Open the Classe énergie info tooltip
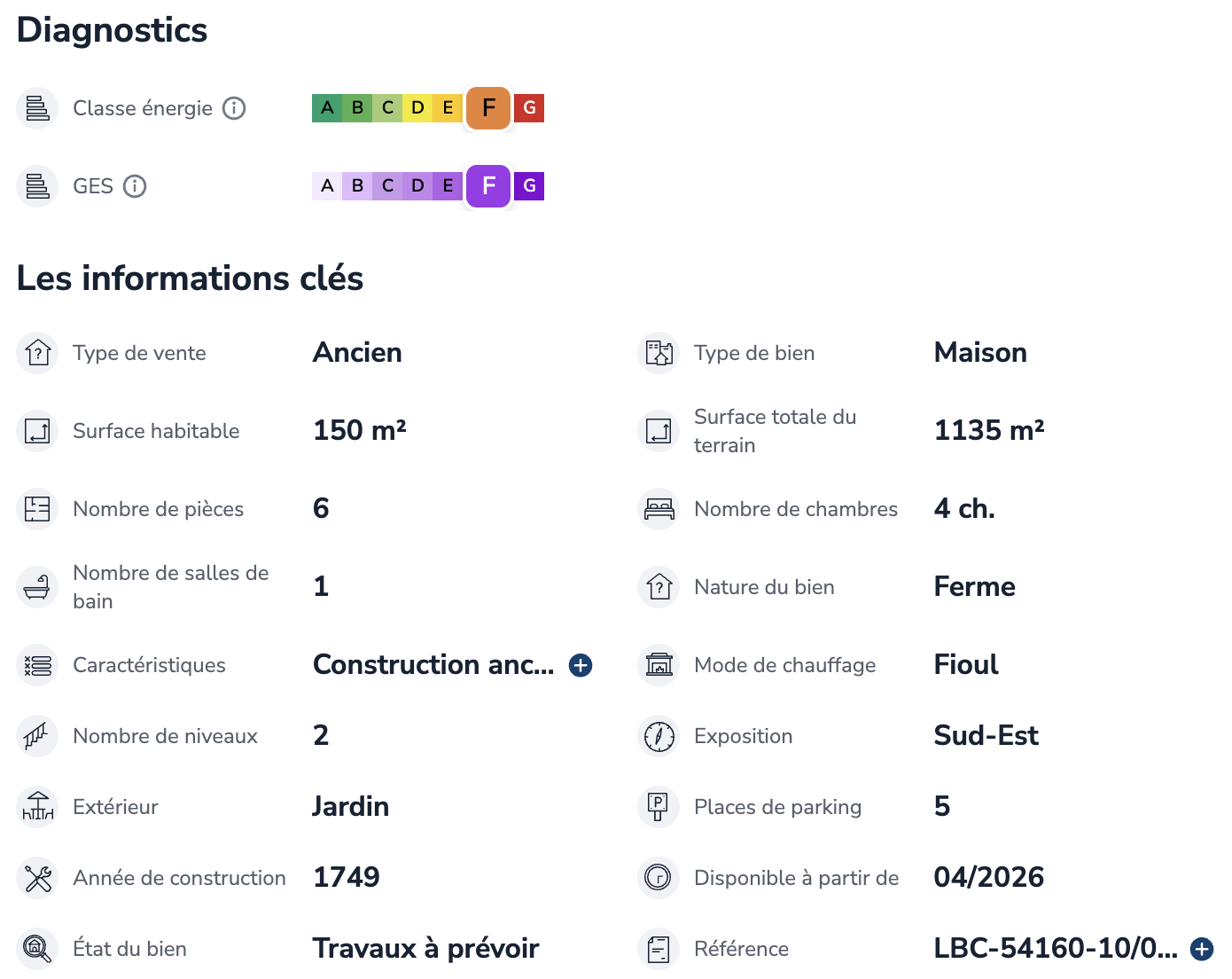The width and height of the screenshot is (1232, 979). pos(234,108)
